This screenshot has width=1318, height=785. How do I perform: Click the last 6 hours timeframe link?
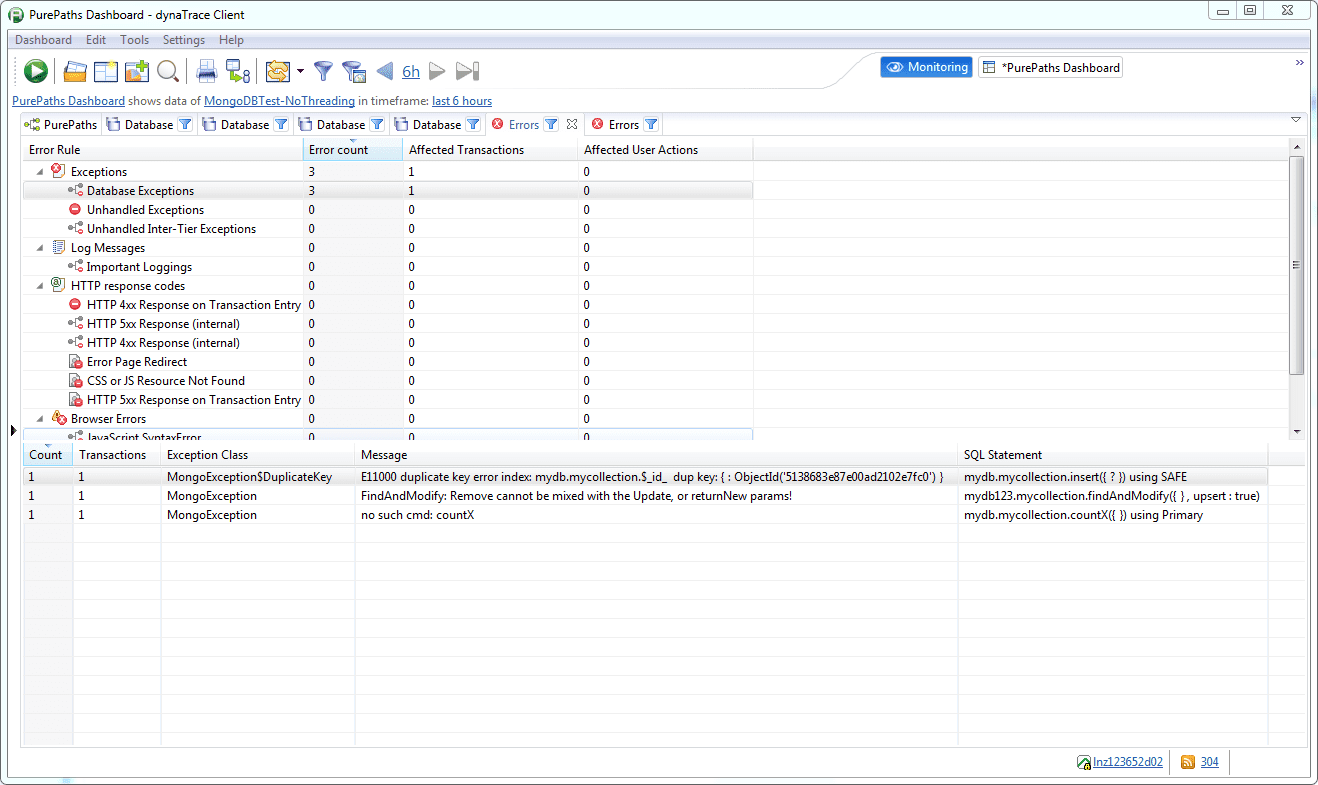point(462,101)
